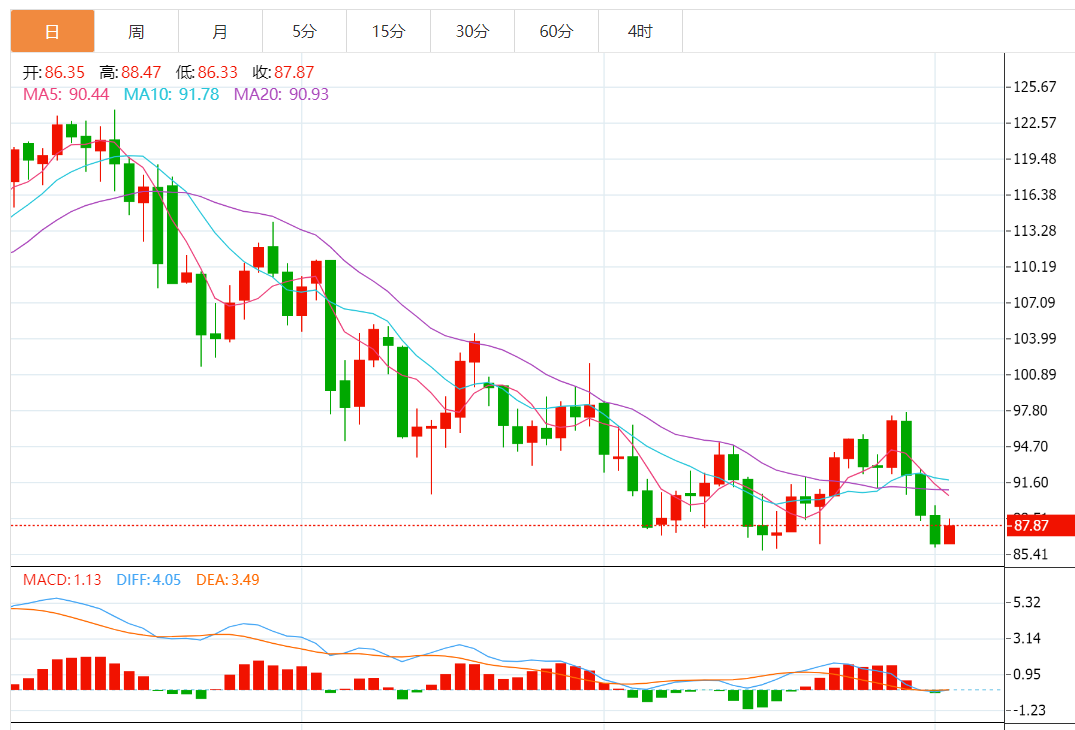1075x730 pixels.
Task: Click the DIFF: 4.05 label
Action: (149, 580)
